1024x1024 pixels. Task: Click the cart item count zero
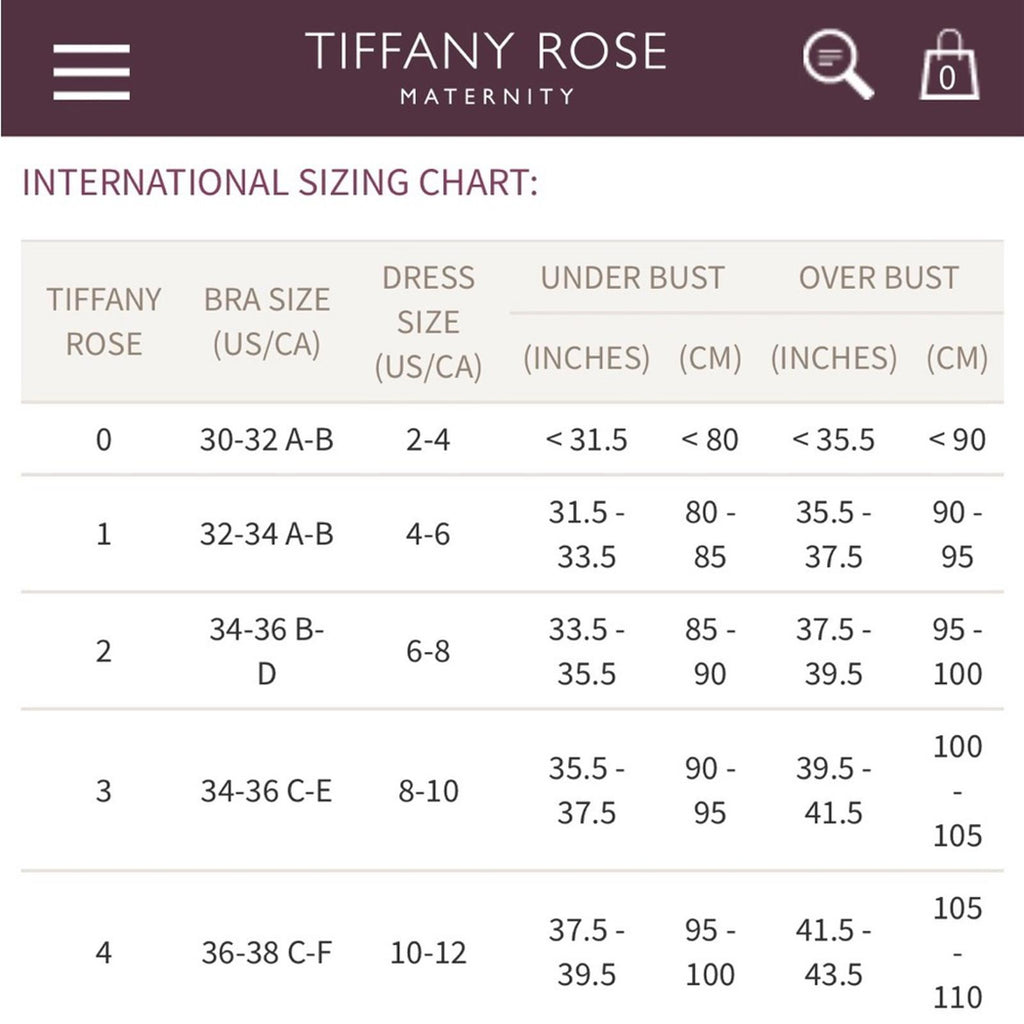948,78
